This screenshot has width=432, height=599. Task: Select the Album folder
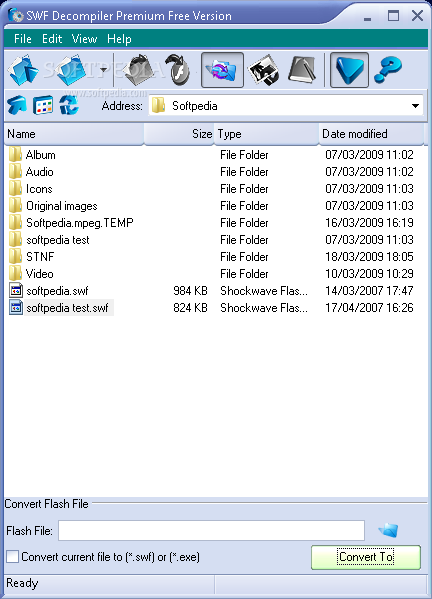click(40, 155)
